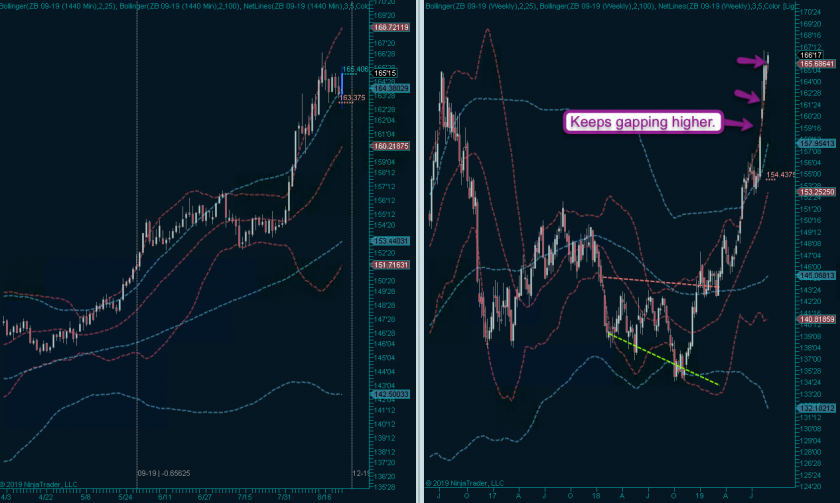This screenshot has height=503, width=840.
Task: Click 148'28 on left chart price axis
Action: (x=385, y=305)
